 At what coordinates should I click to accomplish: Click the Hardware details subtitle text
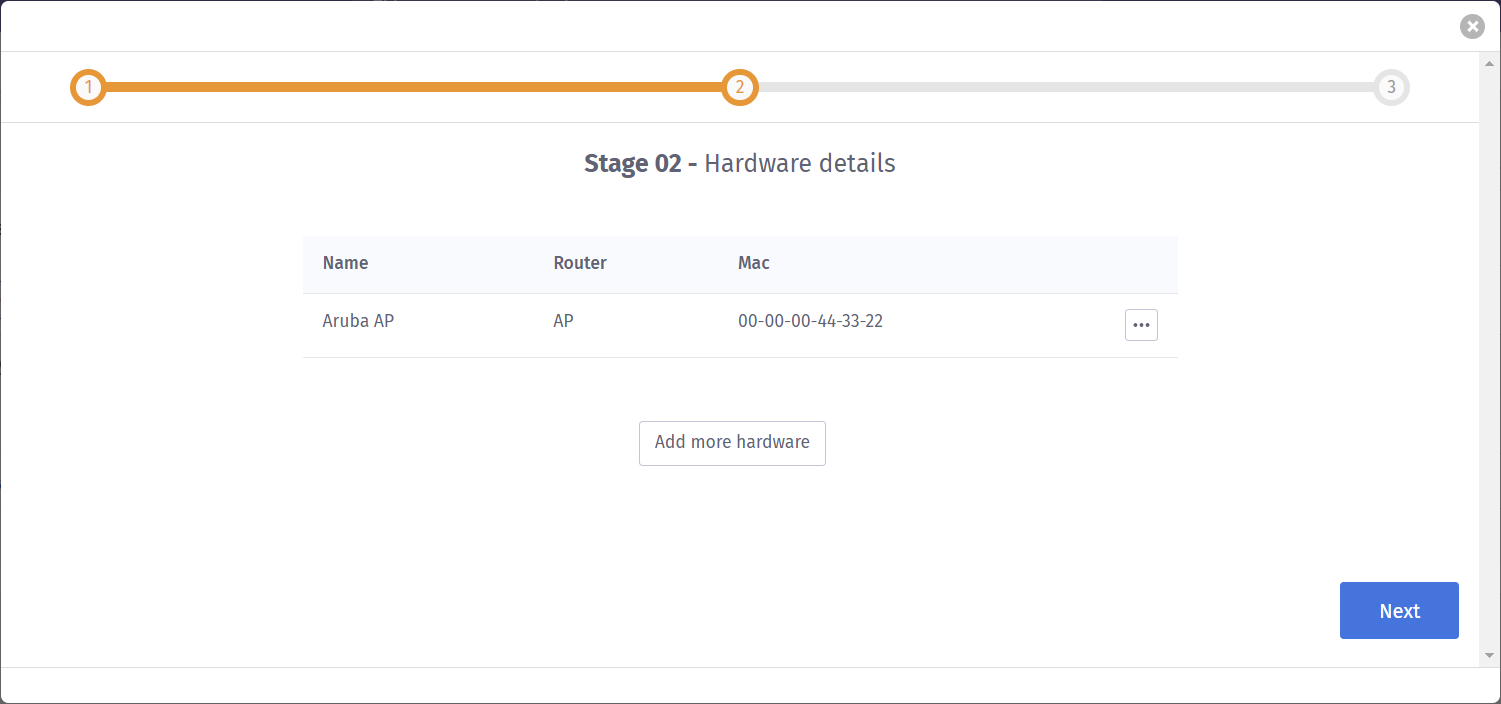(800, 163)
